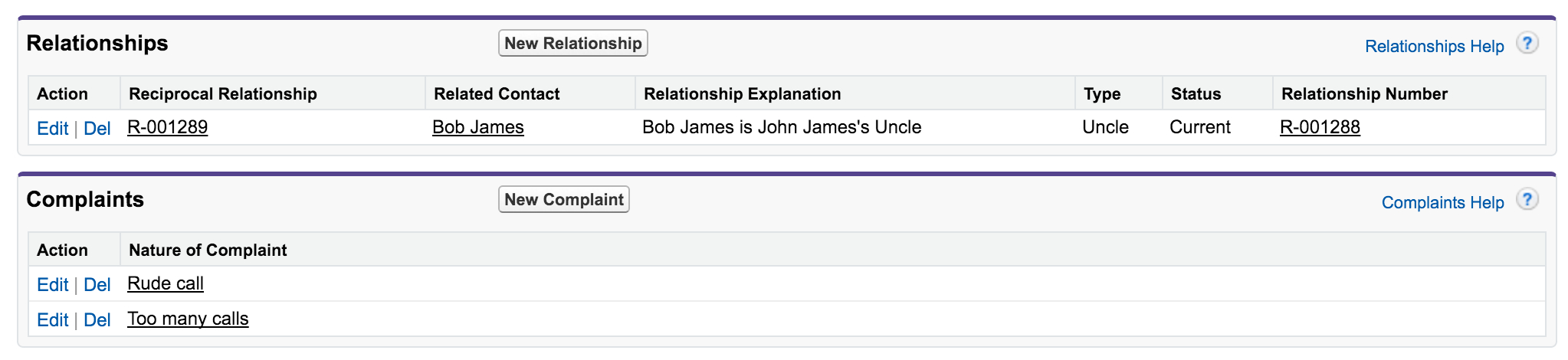Open the Bob James contact link
This screenshot has height=360, width=1568.
click(x=477, y=127)
